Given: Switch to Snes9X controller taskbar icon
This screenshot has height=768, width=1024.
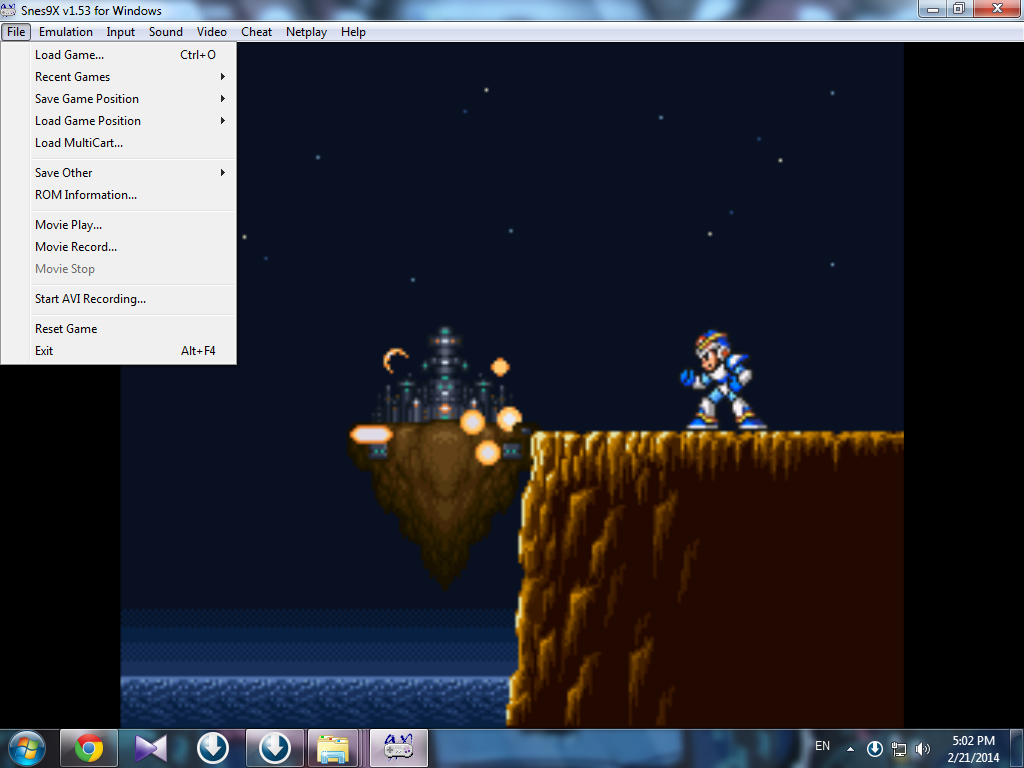Looking at the screenshot, I should click(398, 748).
